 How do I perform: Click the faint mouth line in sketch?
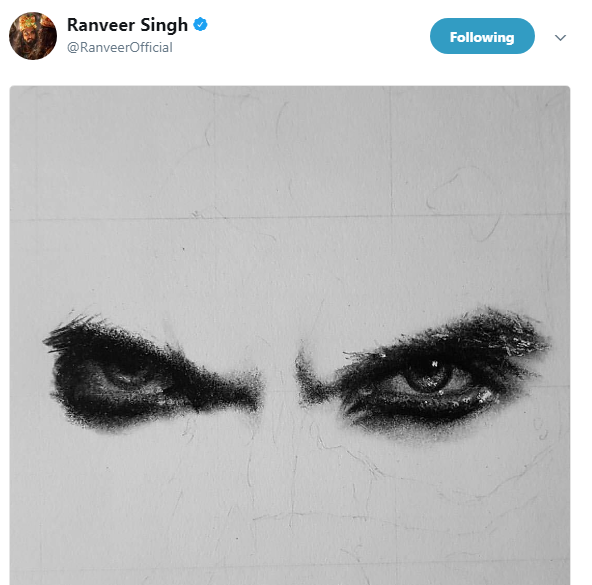[310, 517]
